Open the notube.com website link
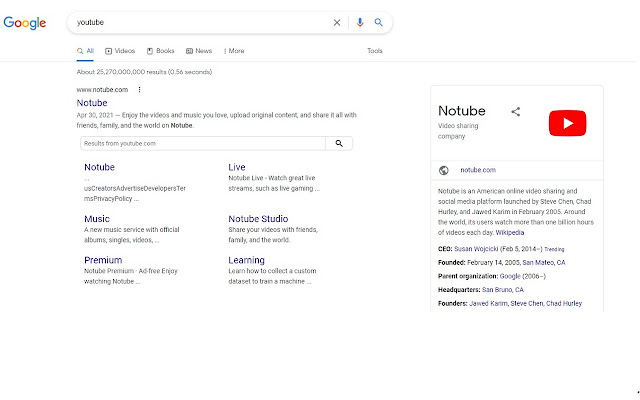The height and width of the screenshot is (400, 640). tap(478, 170)
